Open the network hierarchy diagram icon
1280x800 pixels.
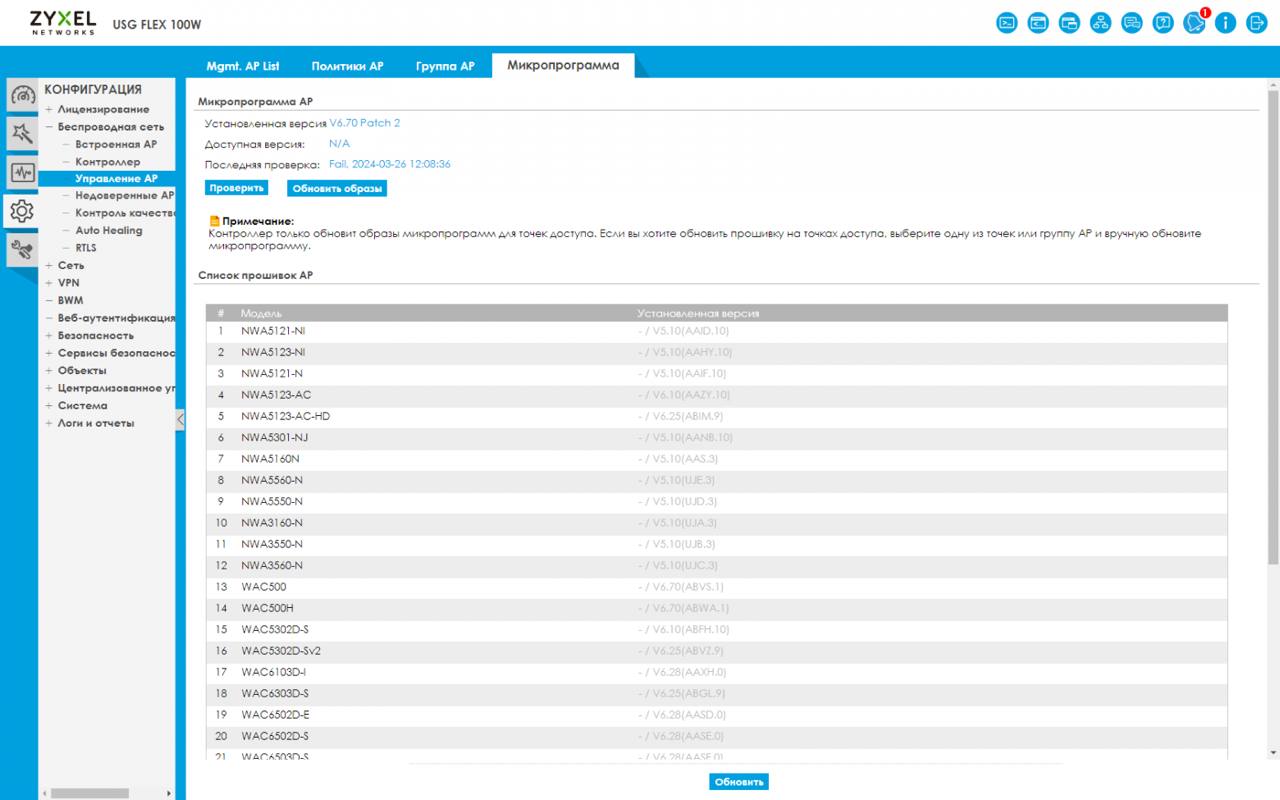[1100, 23]
